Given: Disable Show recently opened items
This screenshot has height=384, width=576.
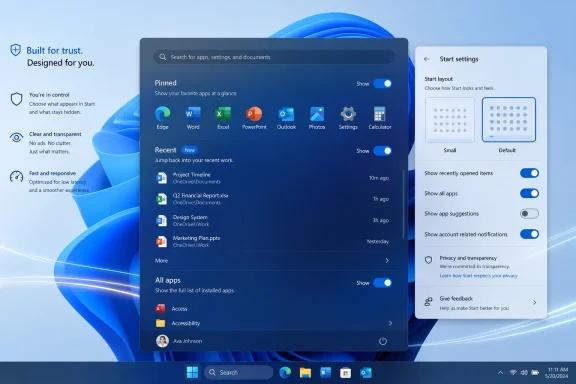Looking at the screenshot, I should (x=529, y=173).
